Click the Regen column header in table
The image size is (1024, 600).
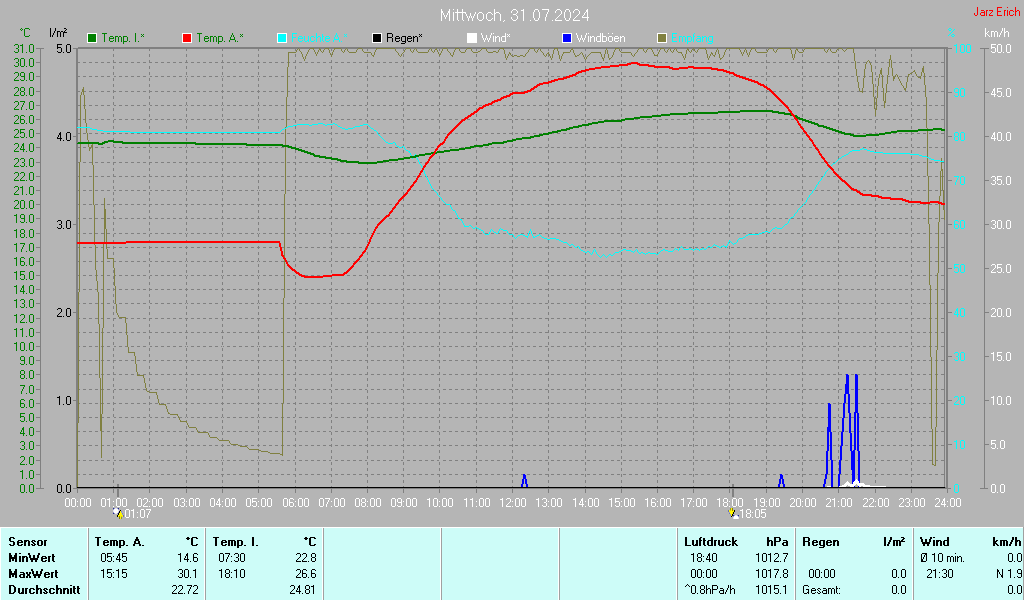[821, 541]
